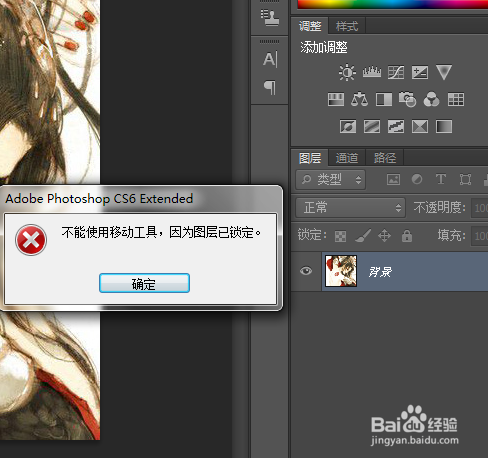Add a Curves adjustment layer

(396, 72)
